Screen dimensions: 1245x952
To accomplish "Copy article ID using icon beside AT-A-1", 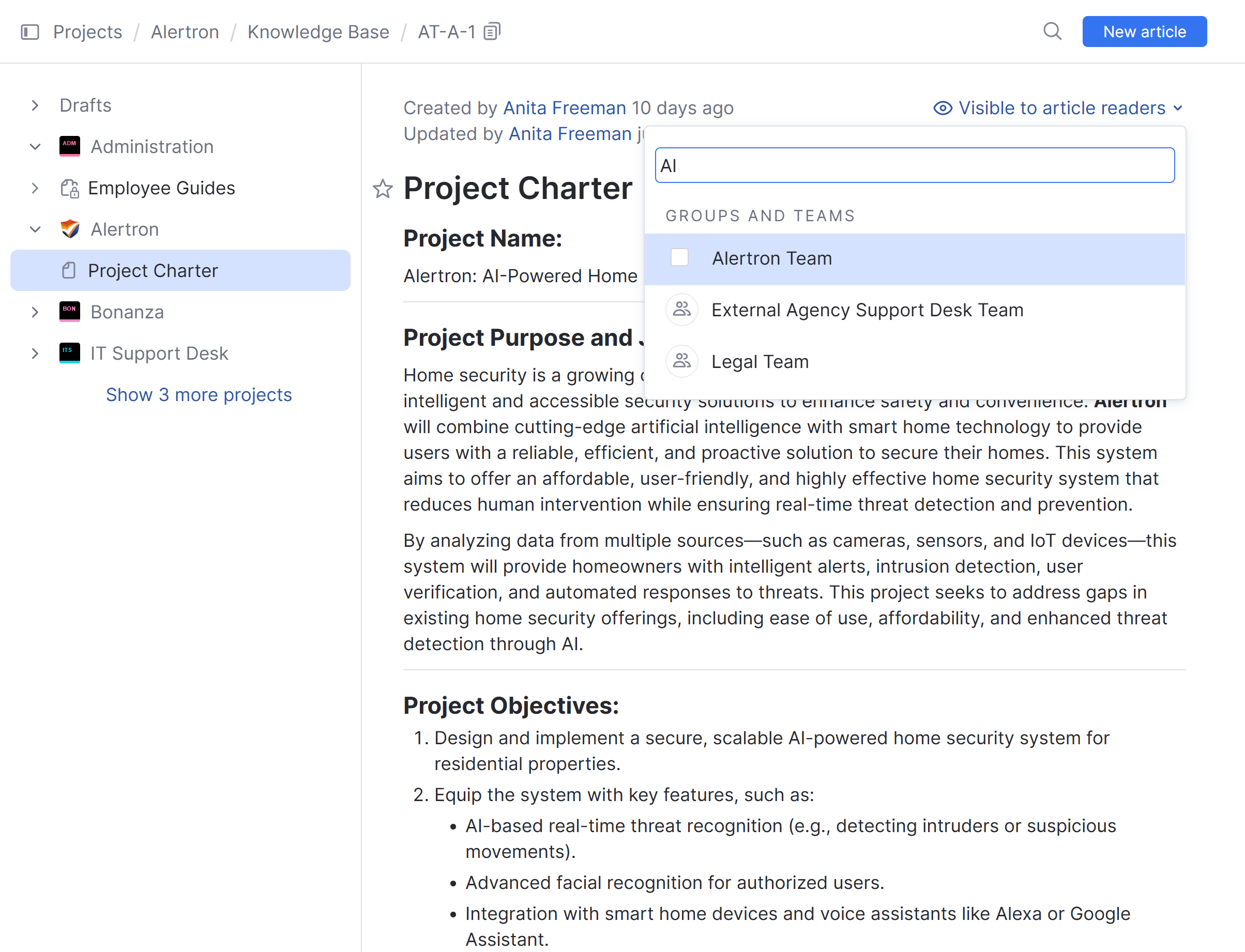I will (x=492, y=30).
